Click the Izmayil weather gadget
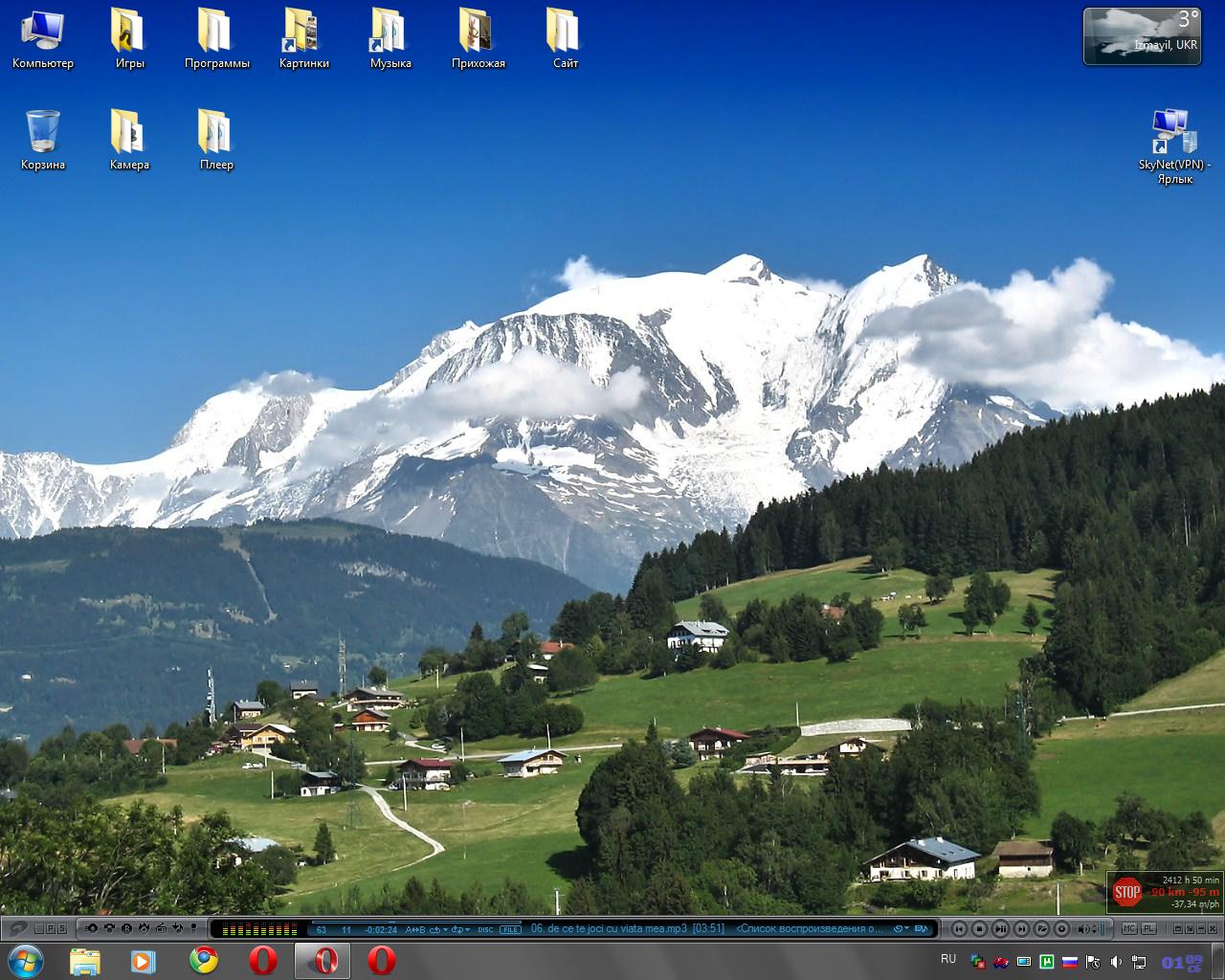 click(x=1141, y=36)
